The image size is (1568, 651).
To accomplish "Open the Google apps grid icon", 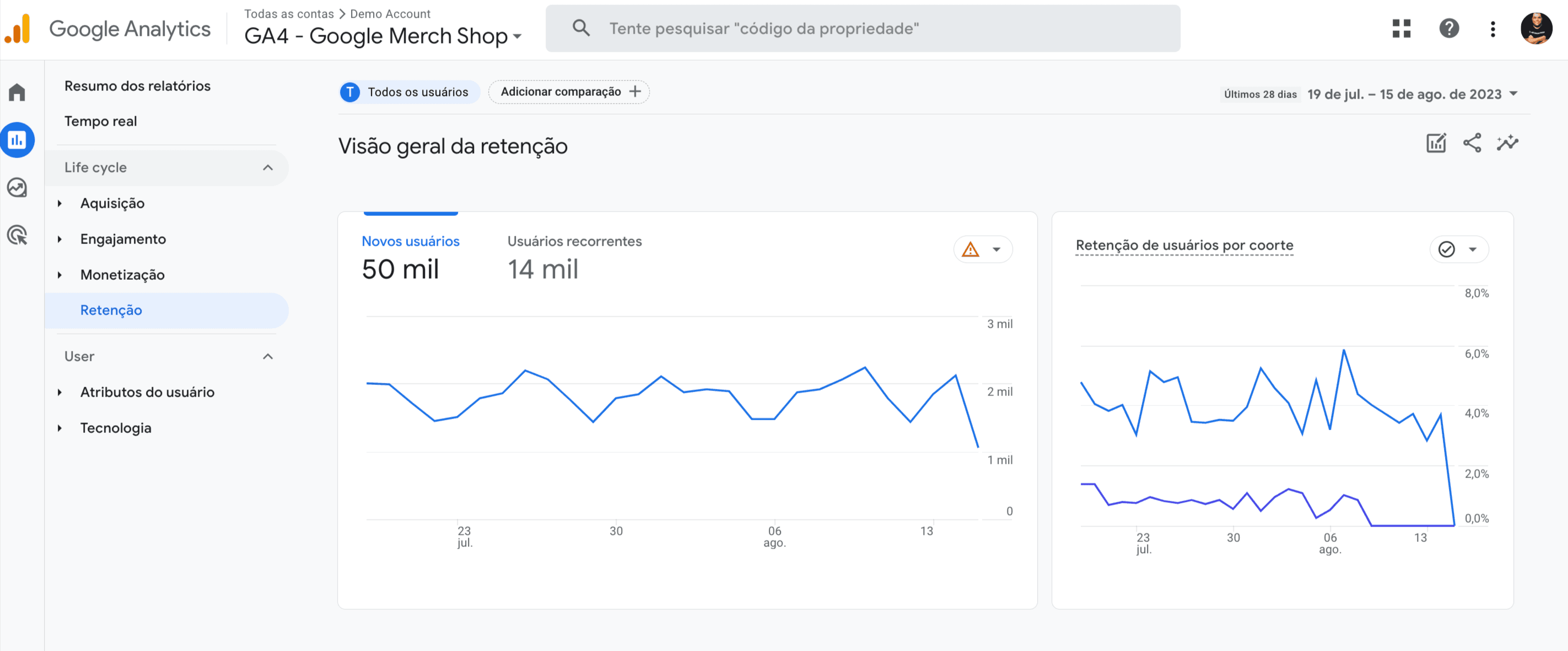I will tap(1401, 29).
